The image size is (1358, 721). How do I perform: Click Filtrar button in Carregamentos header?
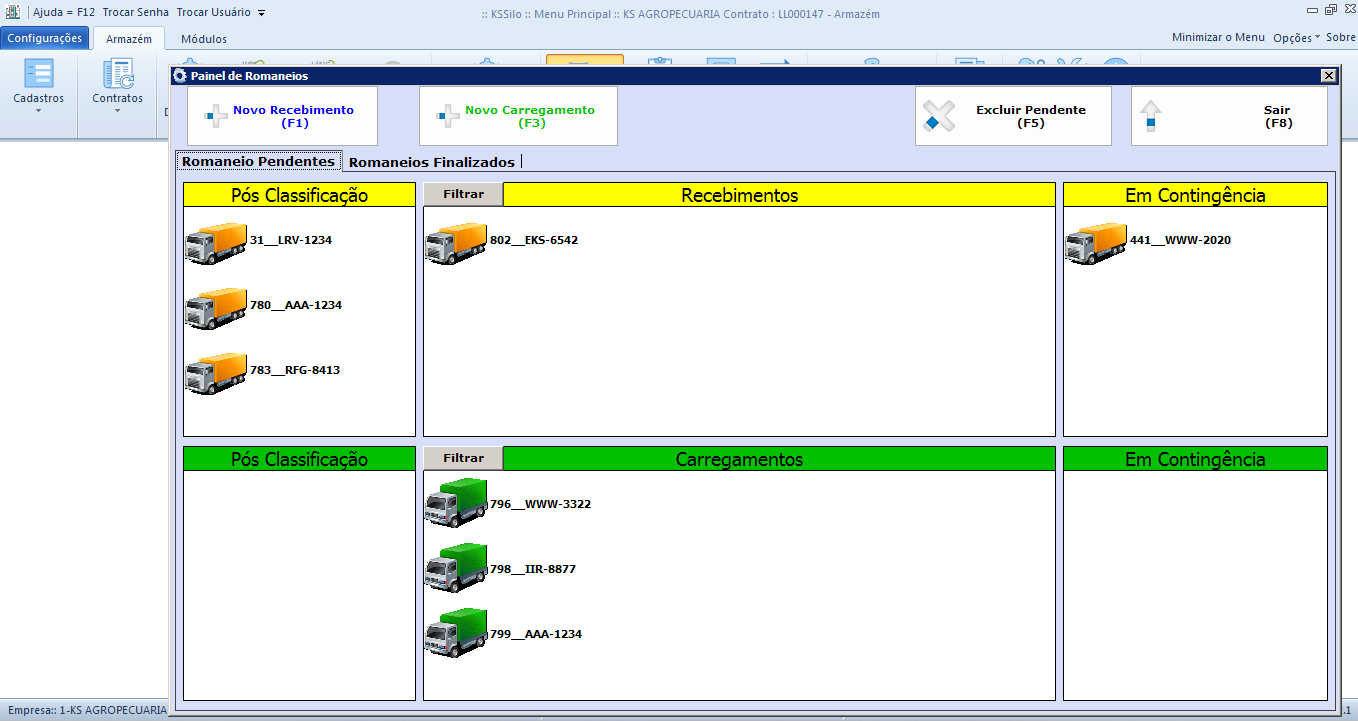coord(463,459)
